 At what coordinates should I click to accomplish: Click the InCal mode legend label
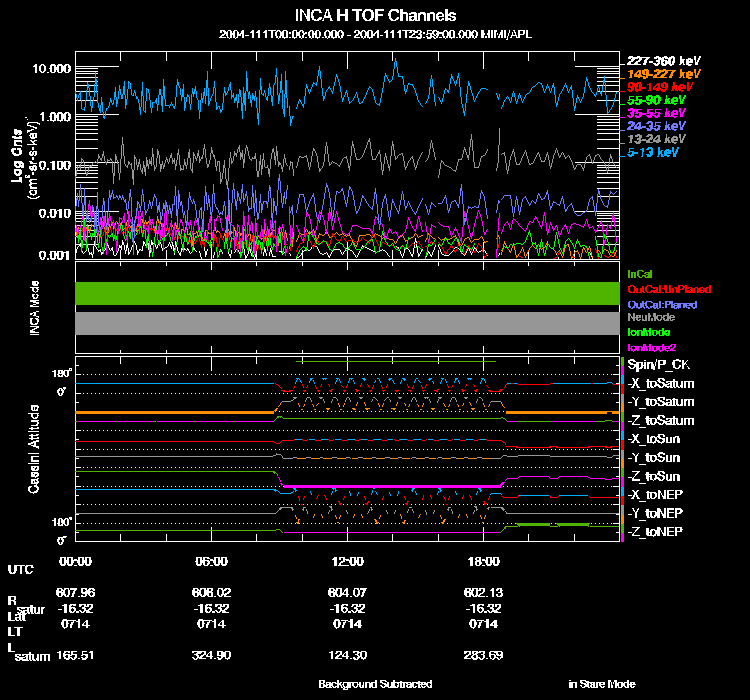(x=640, y=273)
